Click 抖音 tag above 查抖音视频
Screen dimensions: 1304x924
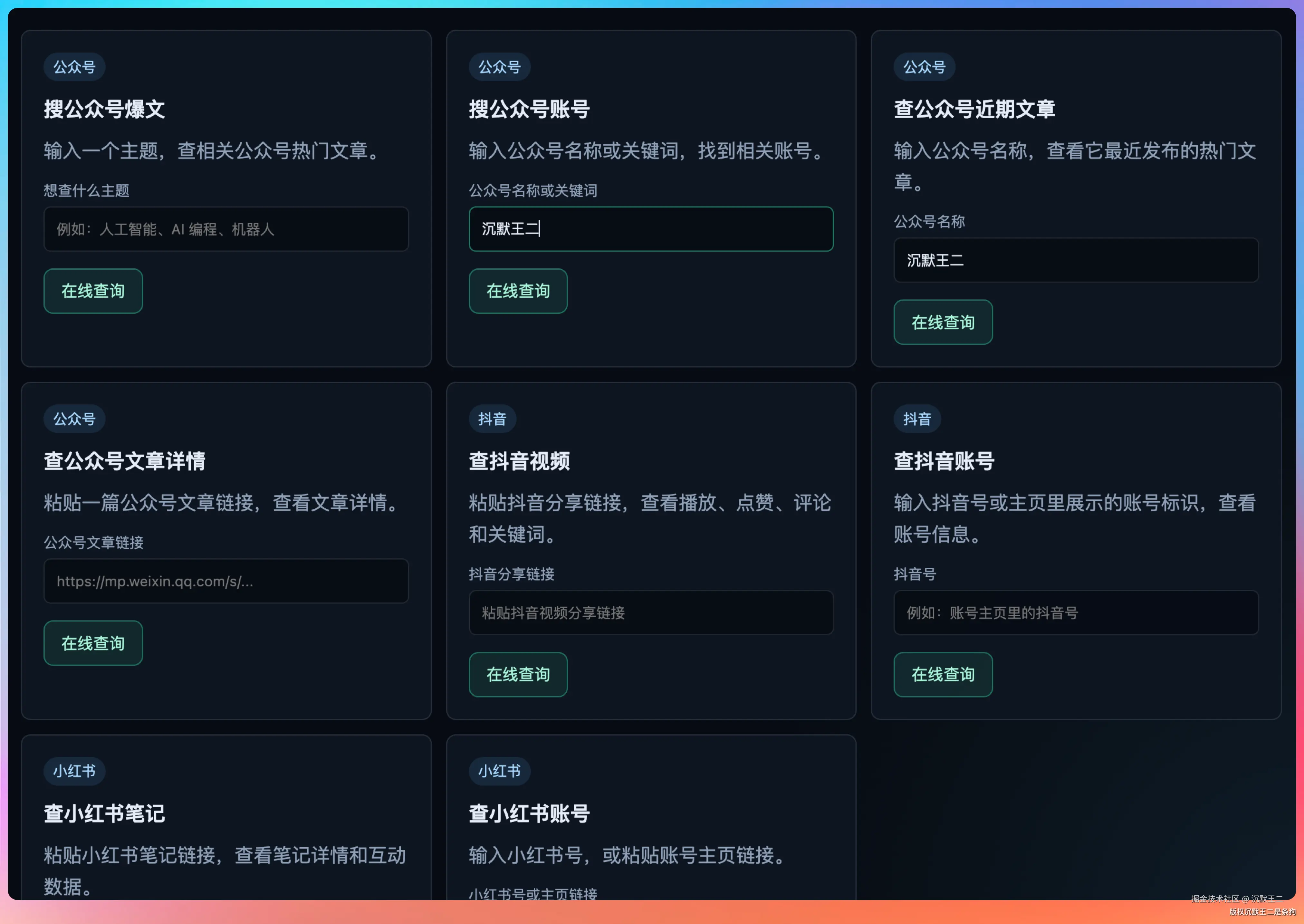pyautogui.click(x=493, y=419)
